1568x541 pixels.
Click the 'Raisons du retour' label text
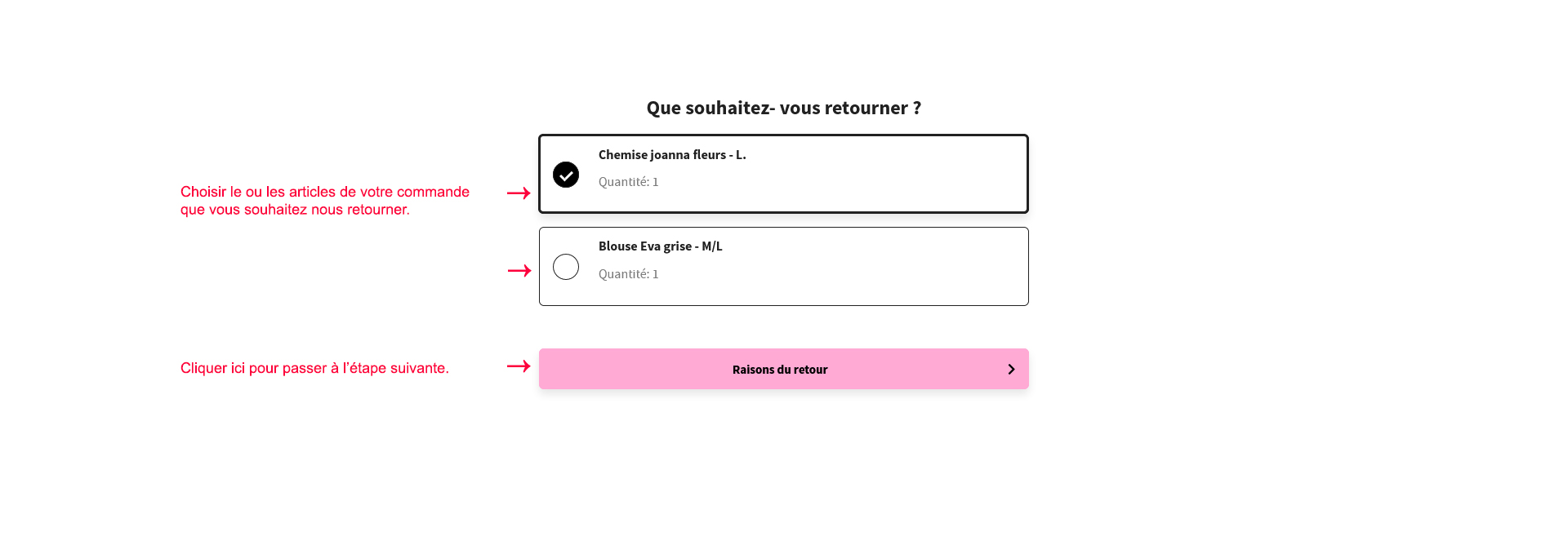tap(780, 370)
